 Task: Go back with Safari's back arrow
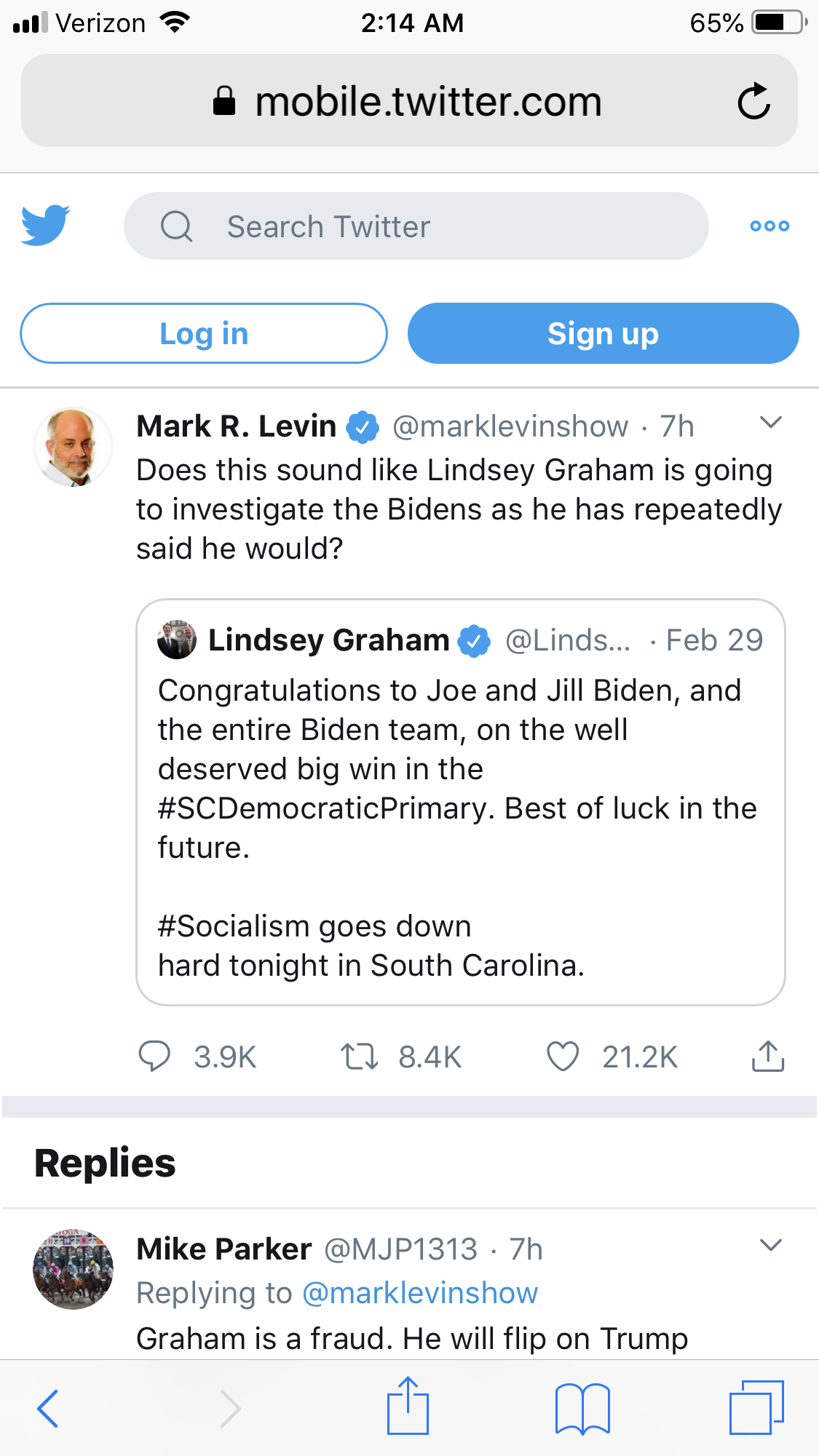48,1409
